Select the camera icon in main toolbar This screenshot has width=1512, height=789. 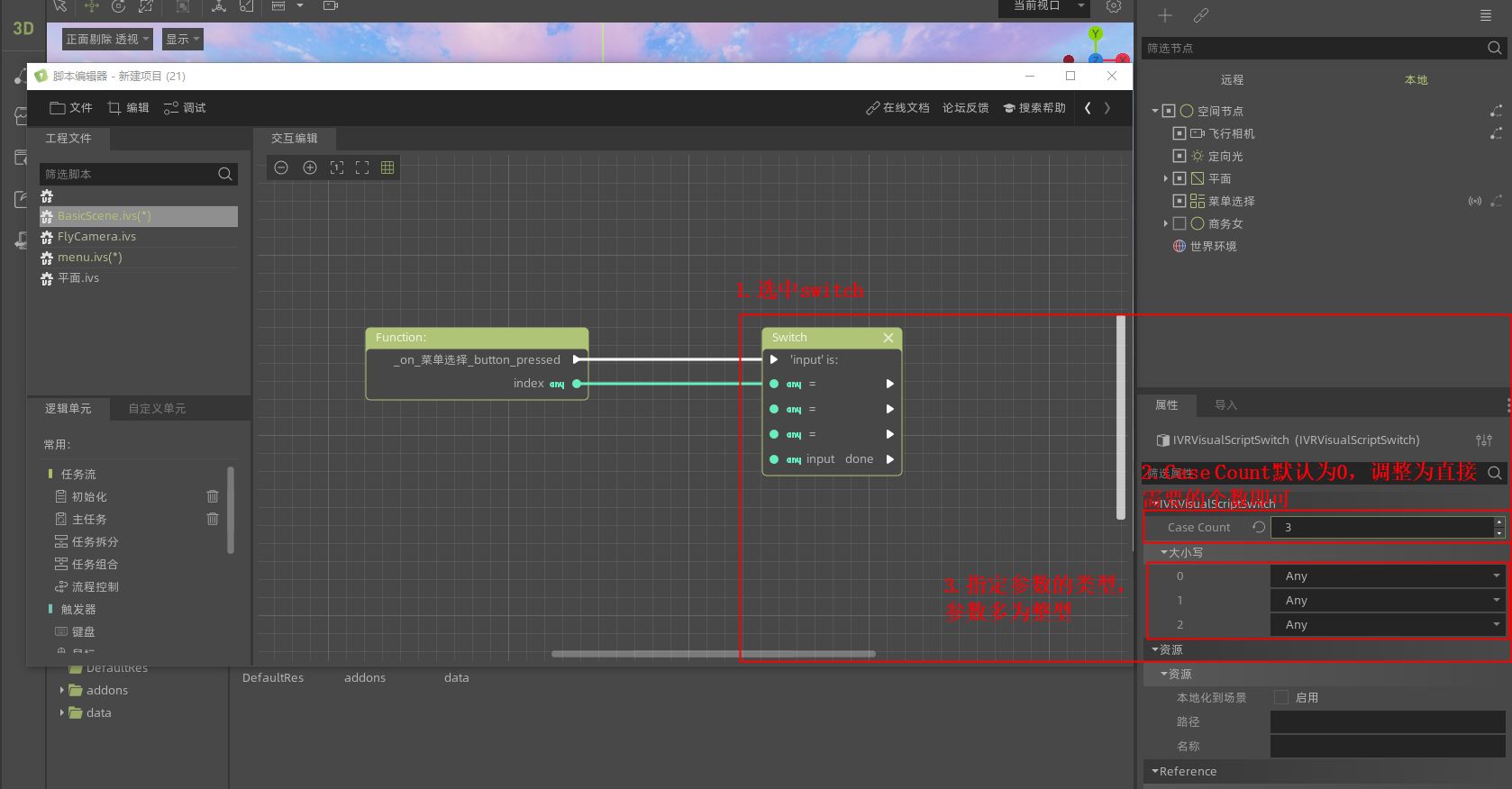pos(331,6)
